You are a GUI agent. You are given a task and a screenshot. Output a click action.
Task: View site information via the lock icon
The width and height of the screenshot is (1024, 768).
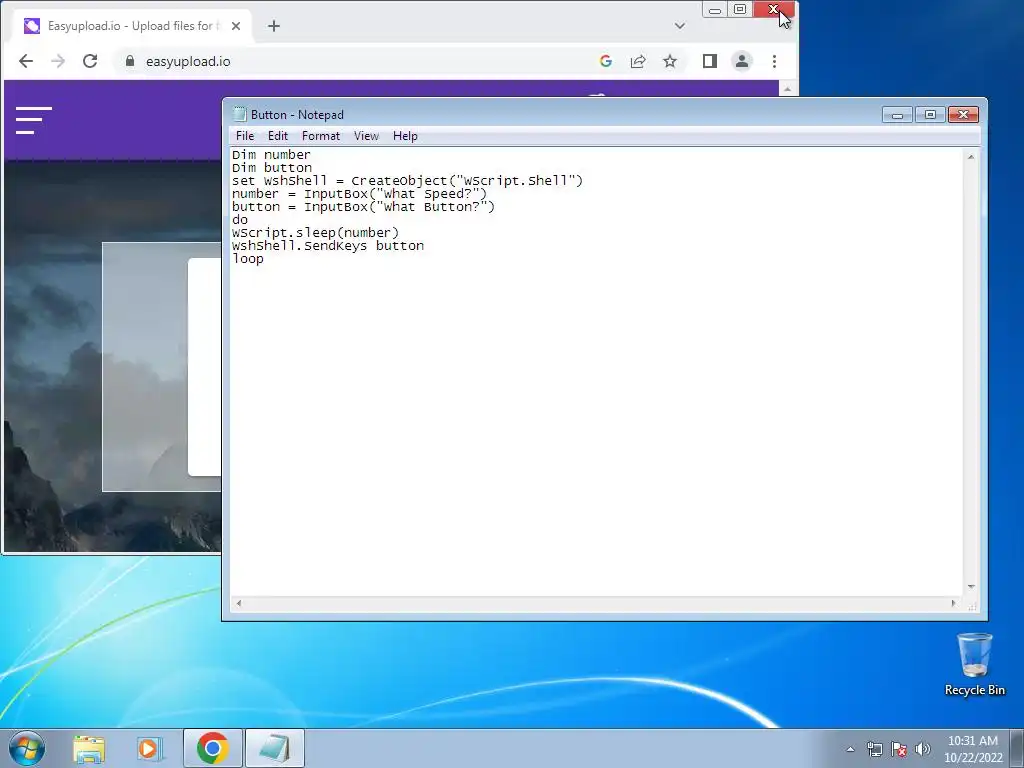(130, 61)
